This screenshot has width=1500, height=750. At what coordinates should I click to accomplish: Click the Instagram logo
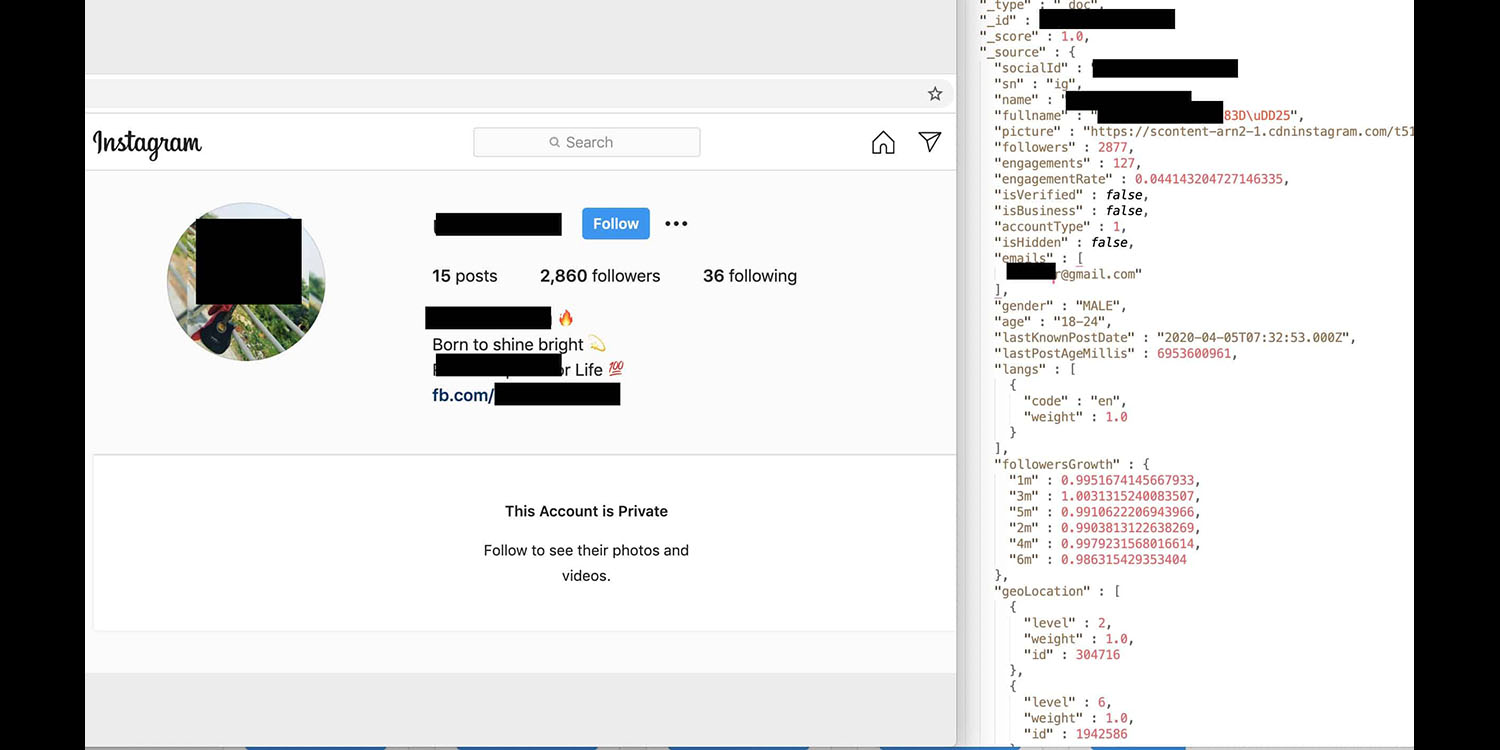pos(147,144)
